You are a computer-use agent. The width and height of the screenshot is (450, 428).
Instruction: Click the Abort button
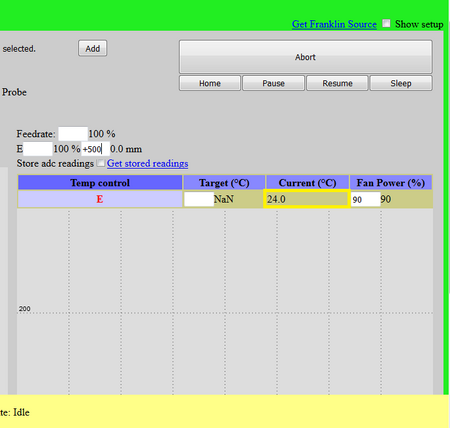(x=306, y=57)
